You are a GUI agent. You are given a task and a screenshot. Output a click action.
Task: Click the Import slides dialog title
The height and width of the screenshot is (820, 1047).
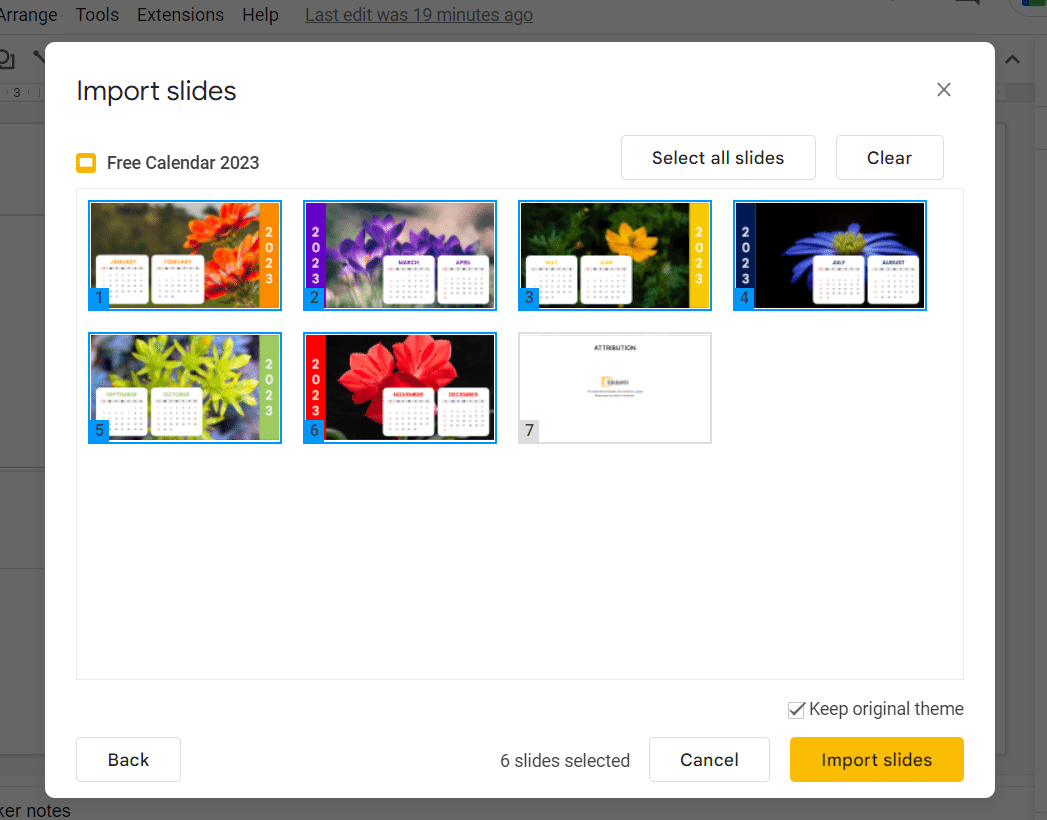(x=156, y=91)
